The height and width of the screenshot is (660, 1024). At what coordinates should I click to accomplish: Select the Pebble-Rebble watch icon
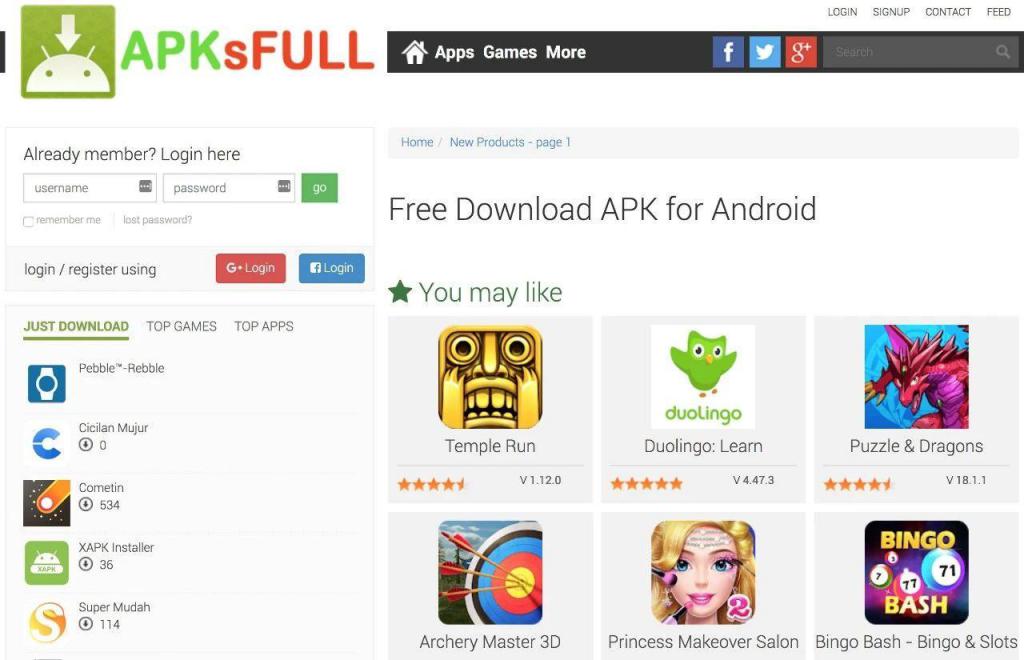tap(46, 383)
